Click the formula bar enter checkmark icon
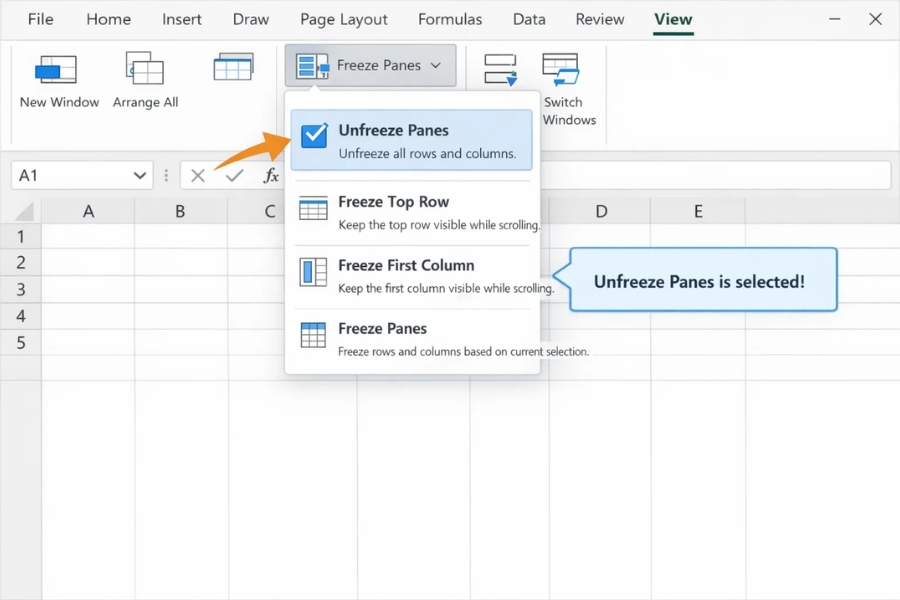 click(234, 176)
